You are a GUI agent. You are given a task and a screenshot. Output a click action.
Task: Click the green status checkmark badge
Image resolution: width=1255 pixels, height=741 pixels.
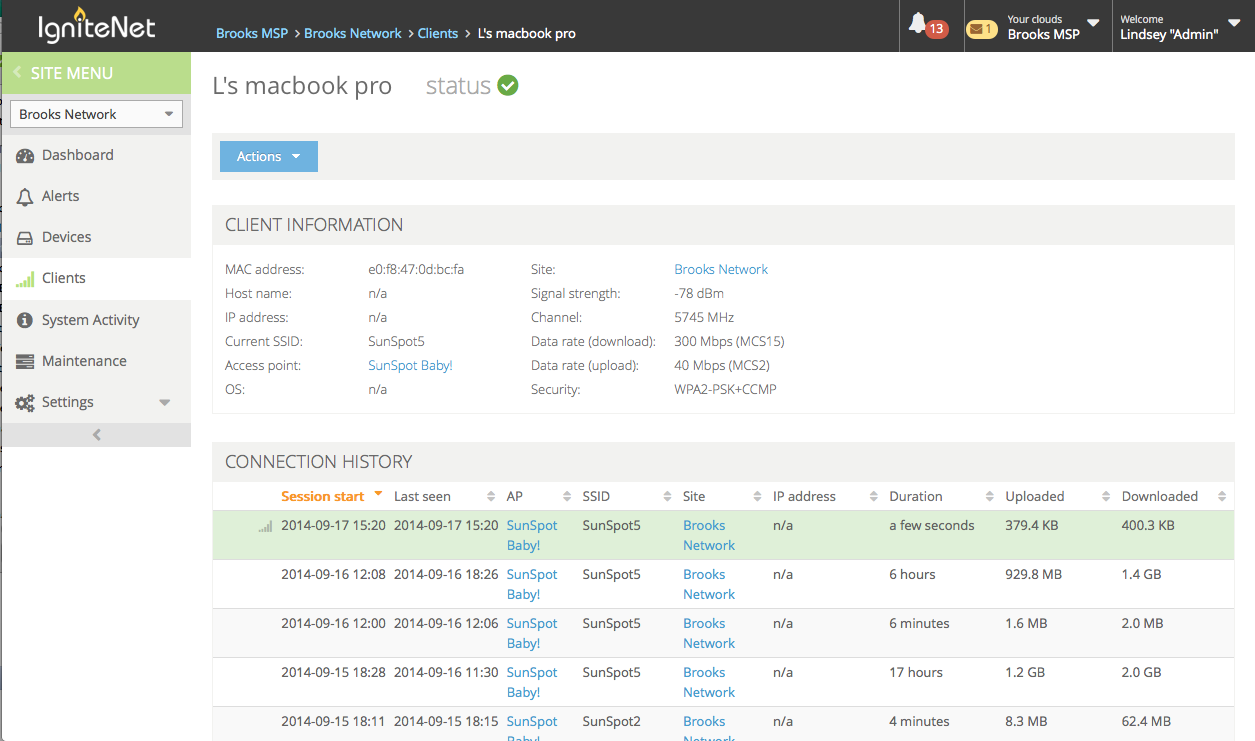pyautogui.click(x=508, y=85)
